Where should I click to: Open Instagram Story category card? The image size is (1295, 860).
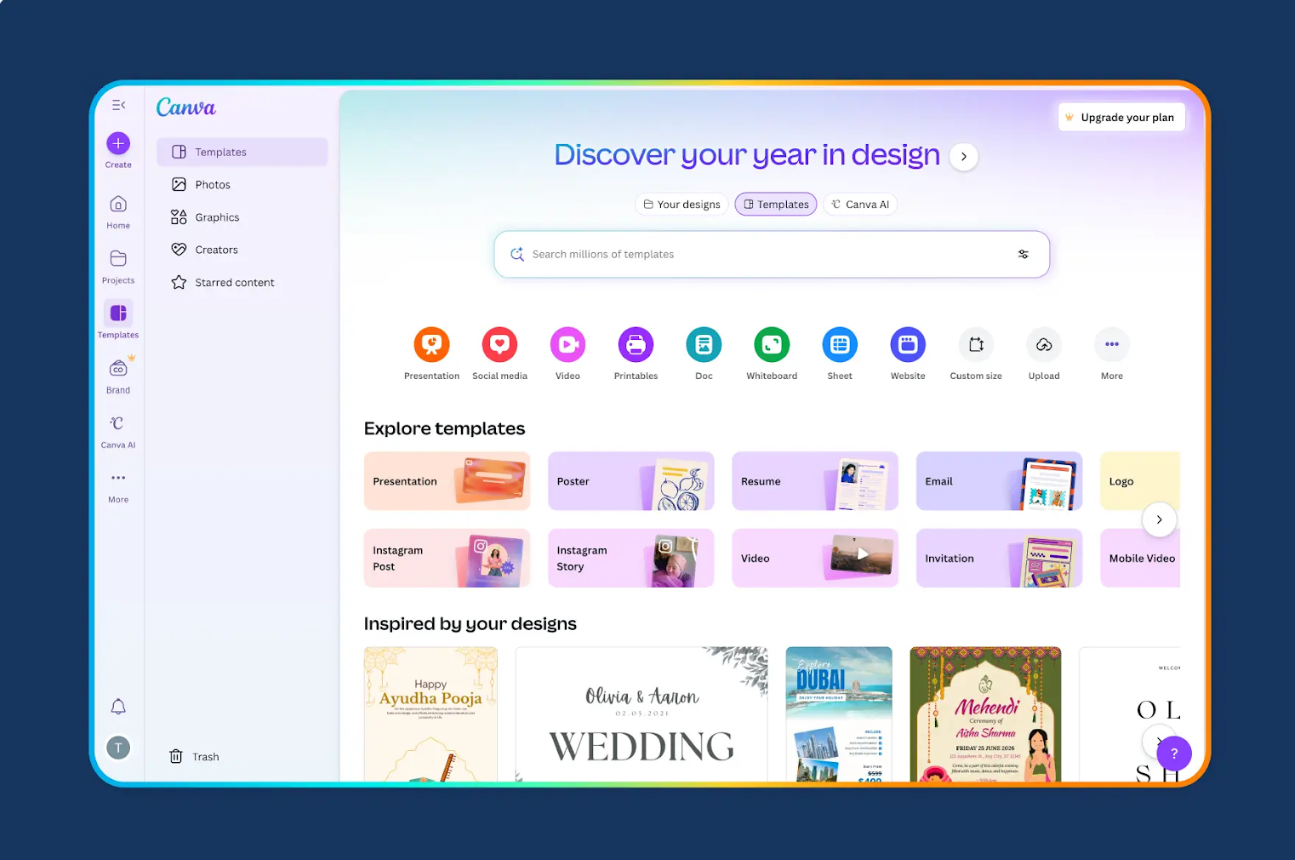[x=631, y=558]
